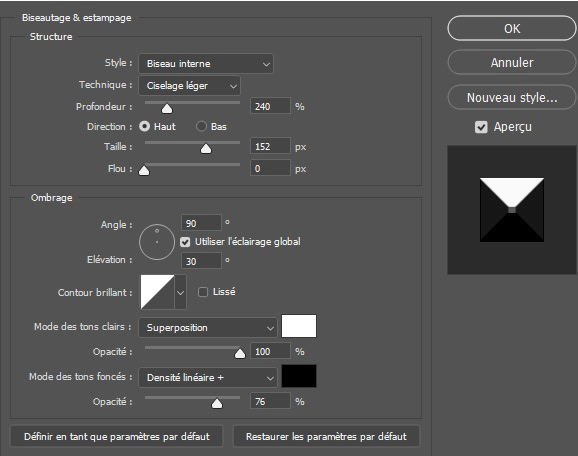Click the gloss contour curve thumbnail
This screenshot has width=578, height=456.
[x=157, y=292]
